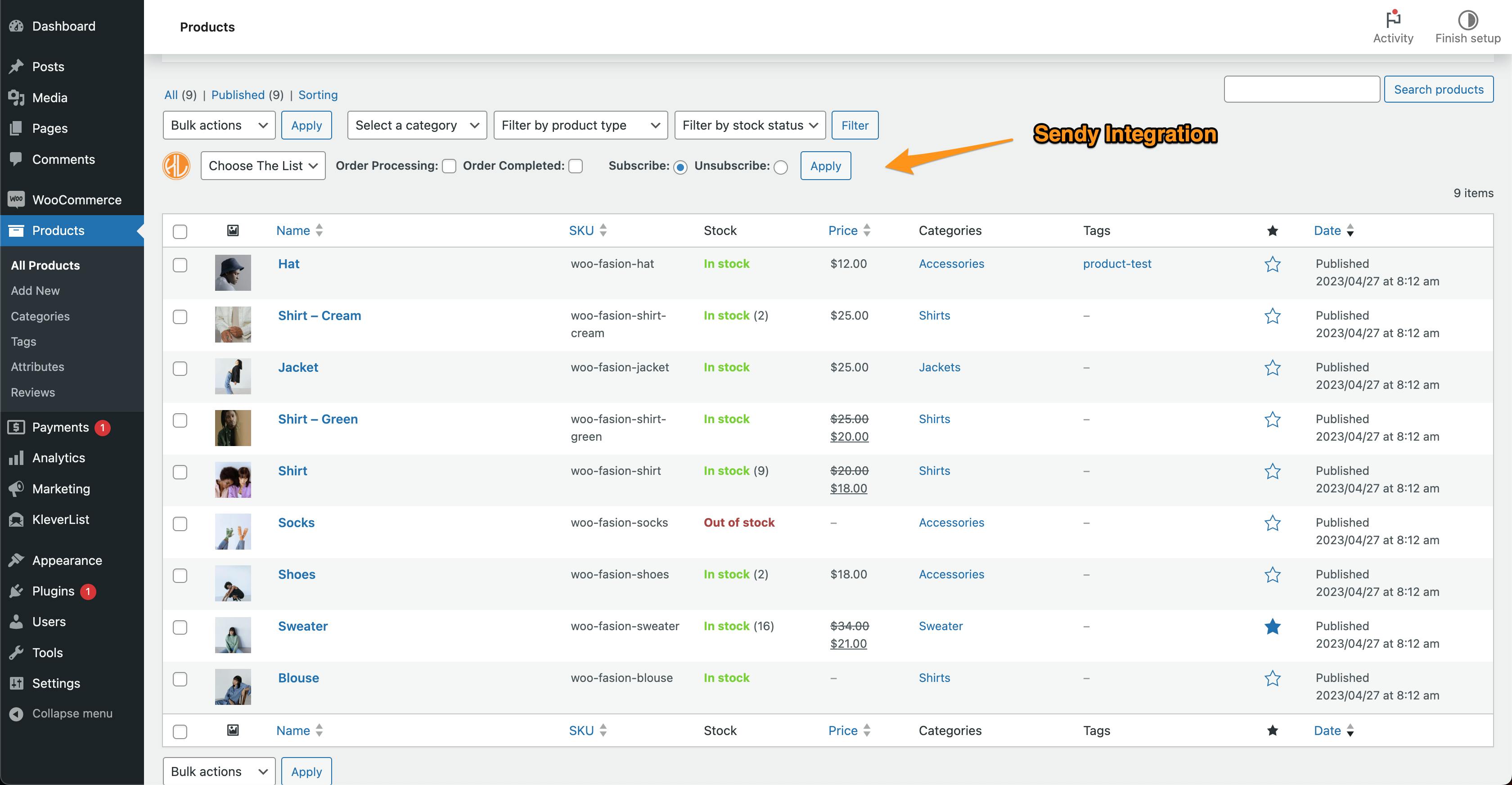
Task: Toggle featured star for Hat
Action: [1272, 264]
